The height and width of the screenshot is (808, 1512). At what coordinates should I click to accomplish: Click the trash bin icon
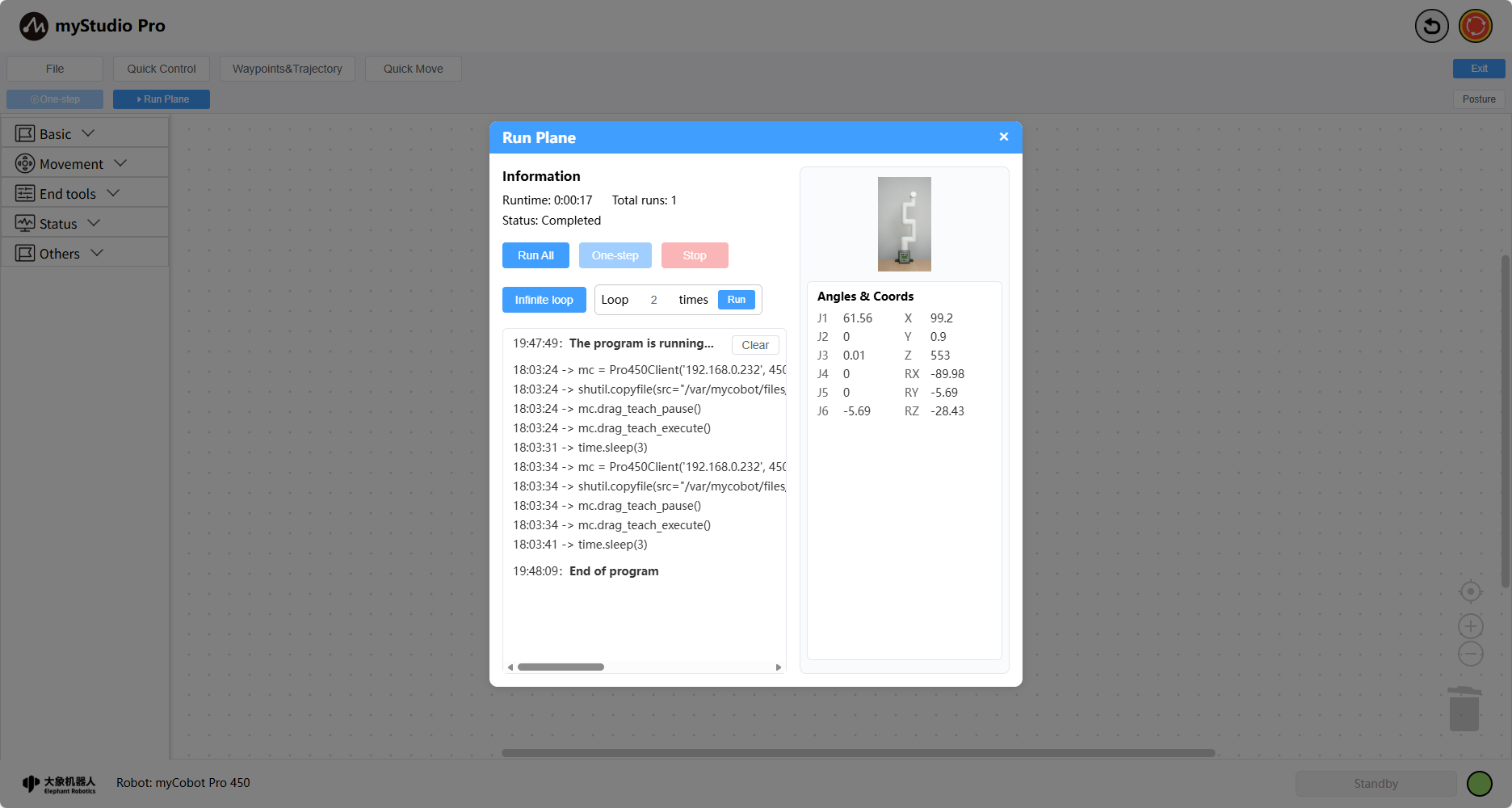pos(1464,709)
